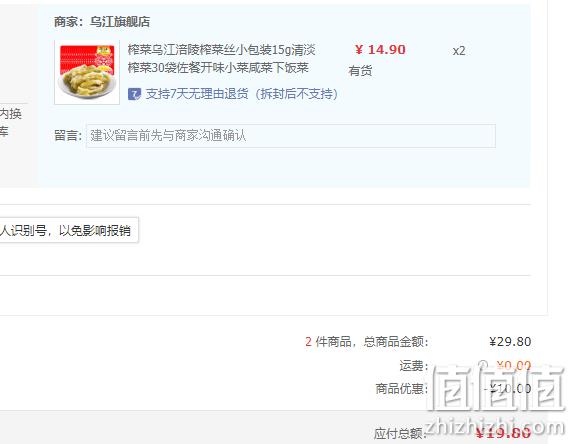574x444 pixels.
Task: Click the 7-day return policy icon
Action: pyautogui.click(x=134, y=94)
